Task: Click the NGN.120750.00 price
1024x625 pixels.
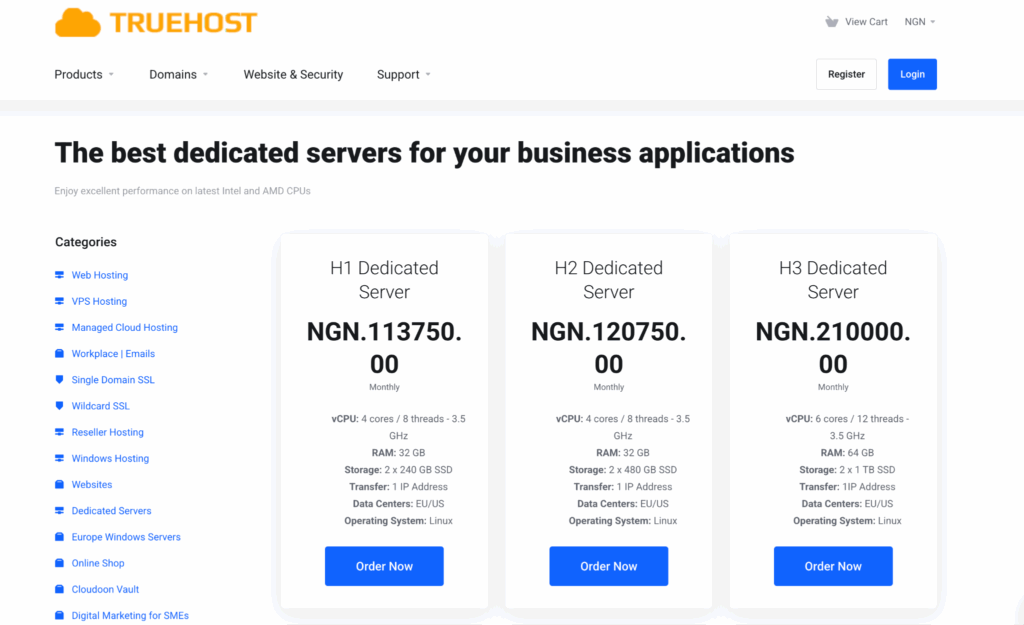Action: [x=609, y=347]
